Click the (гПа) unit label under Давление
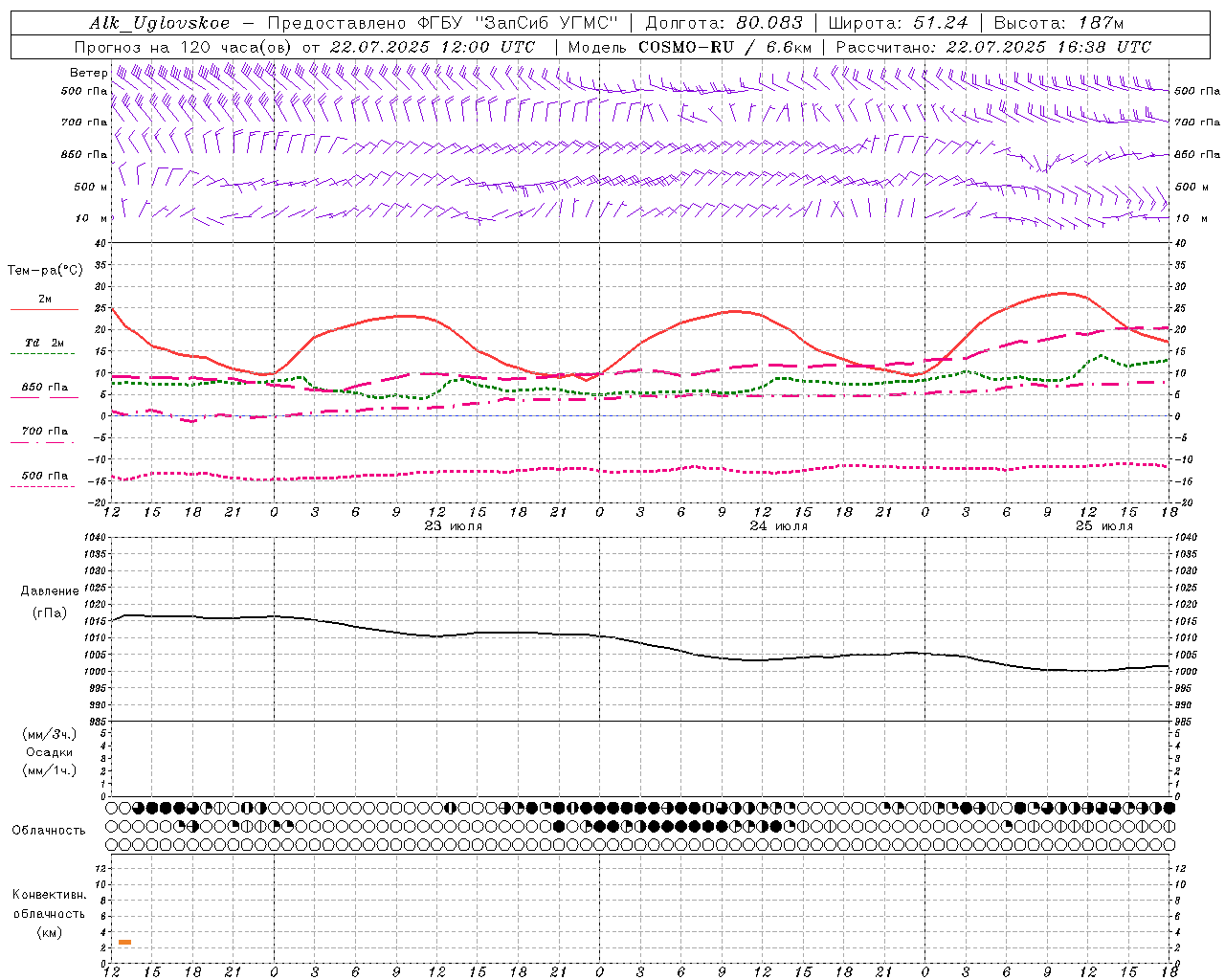 point(50,612)
